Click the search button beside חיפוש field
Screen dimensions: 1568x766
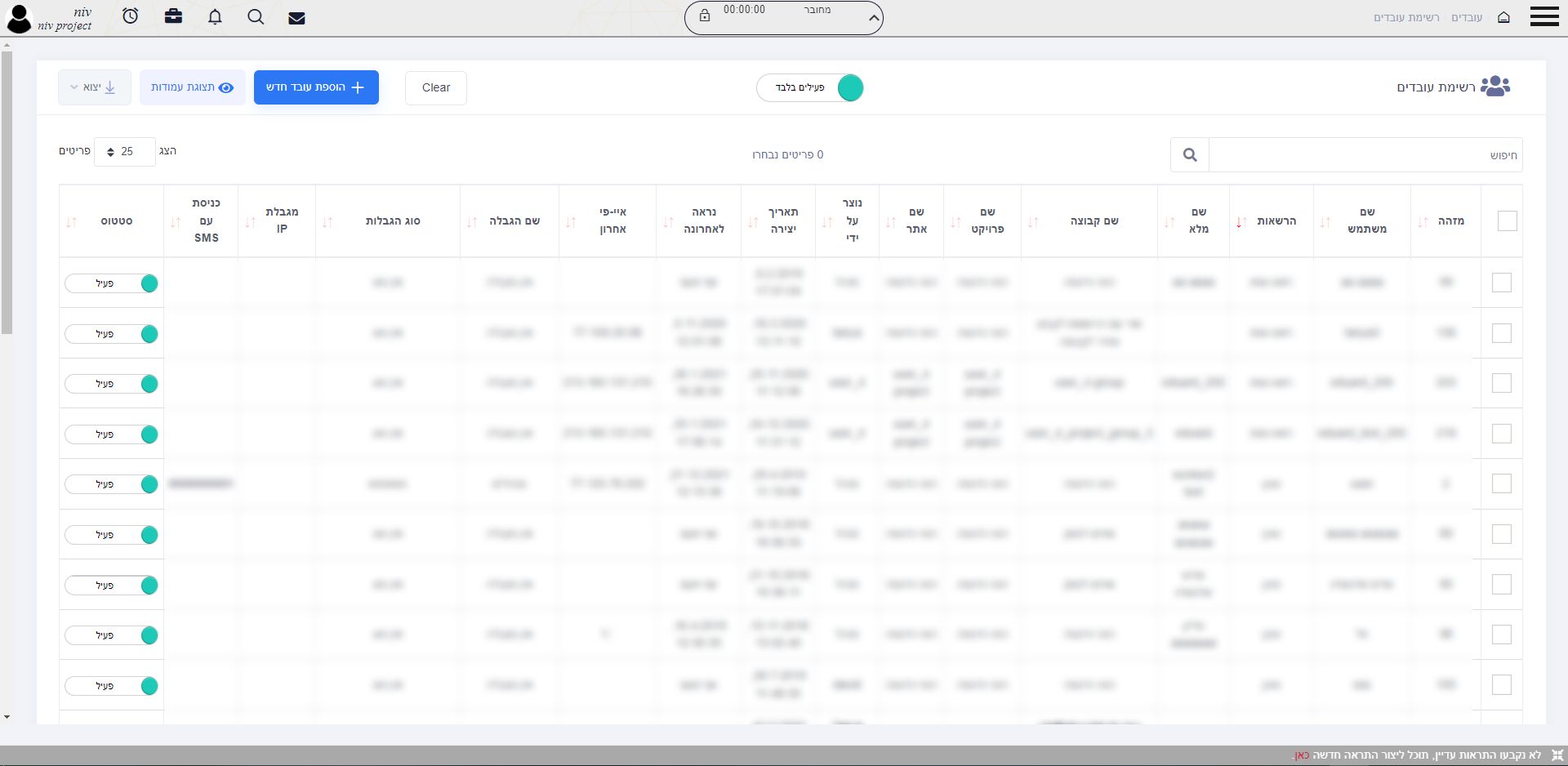1189,155
